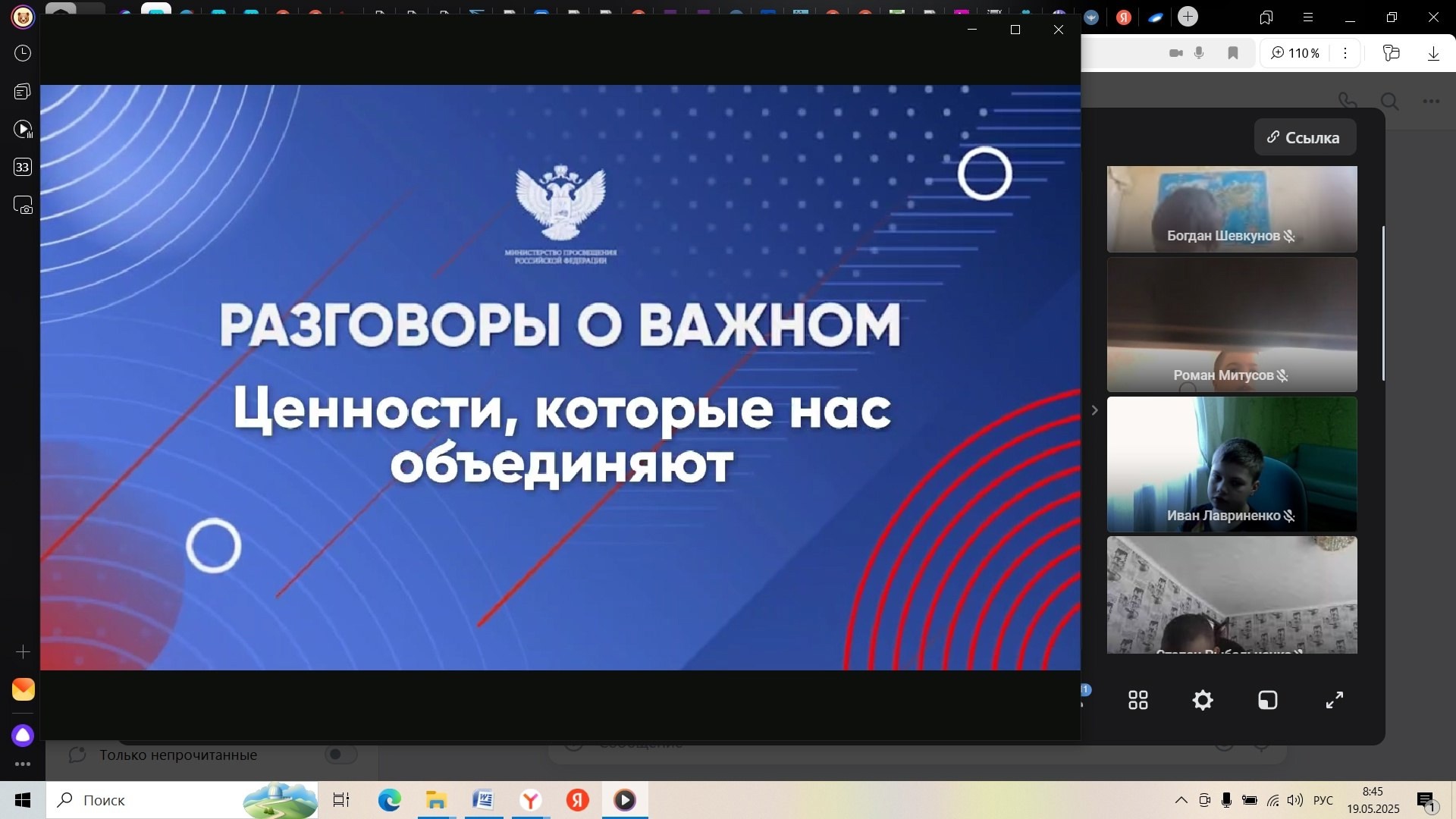Select Богдан Шевкунов's video tile
The width and height of the screenshot is (1456, 819).
click(x=1232, y=209)
